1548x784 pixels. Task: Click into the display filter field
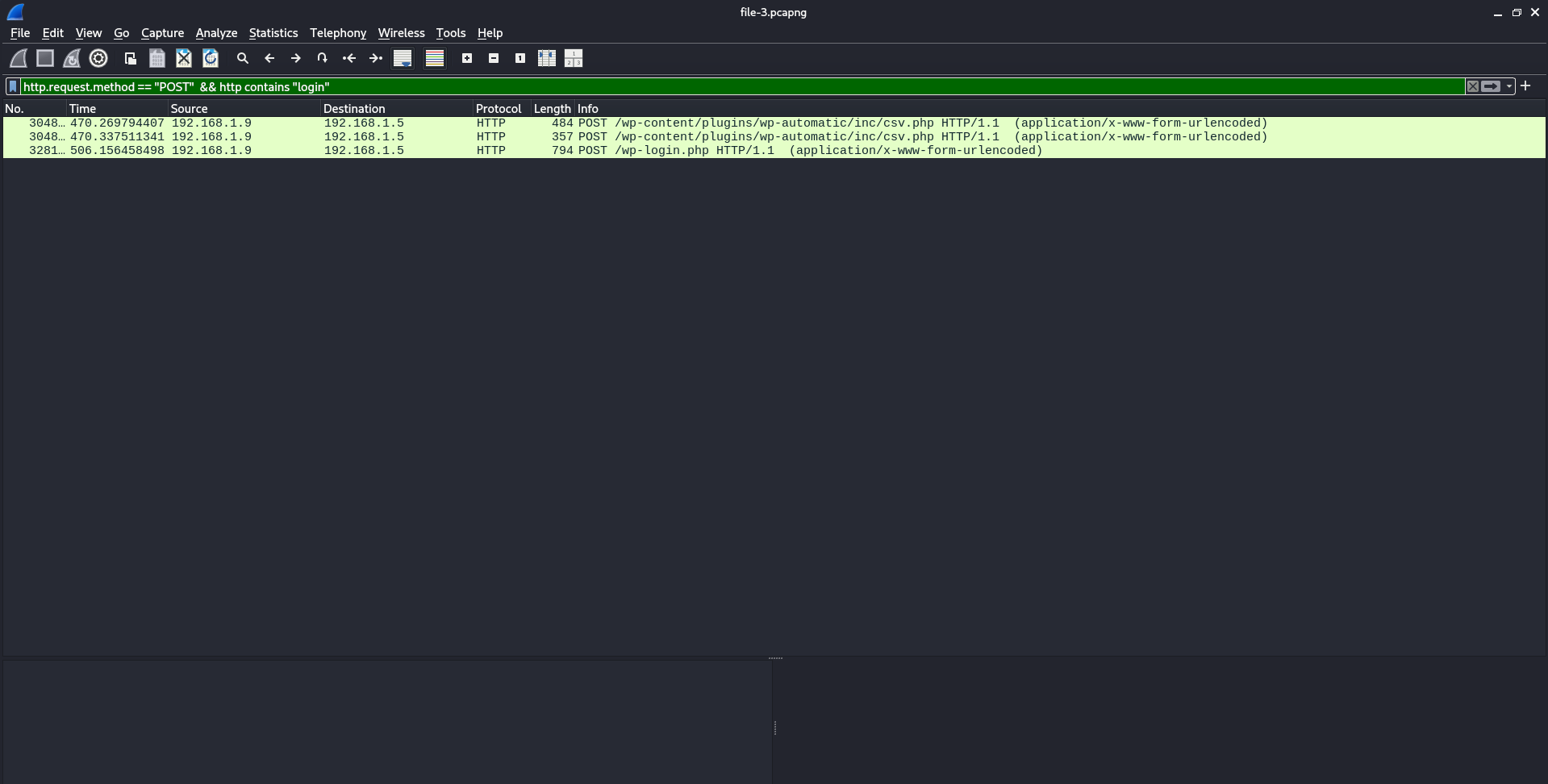tap(742, 86)
